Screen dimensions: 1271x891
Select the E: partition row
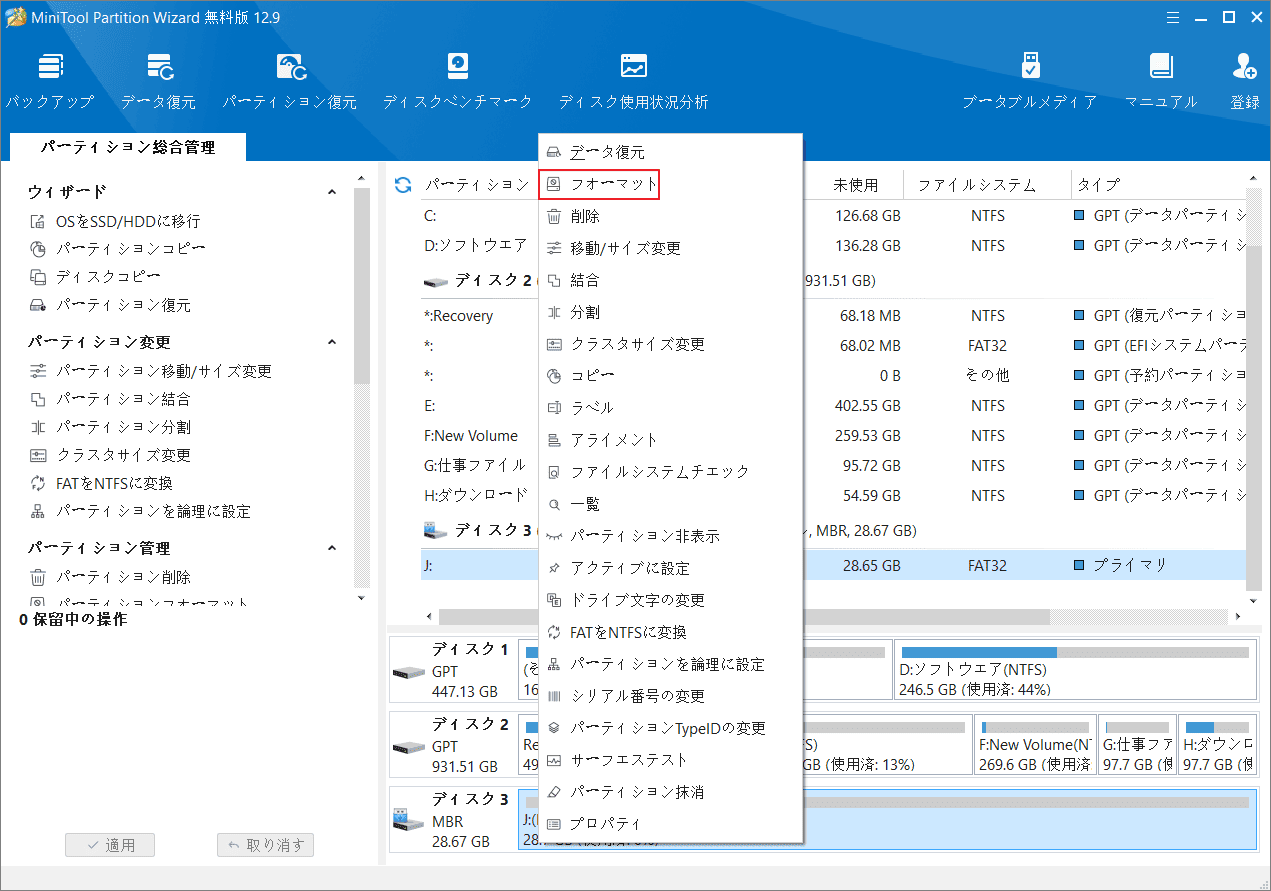834,406
